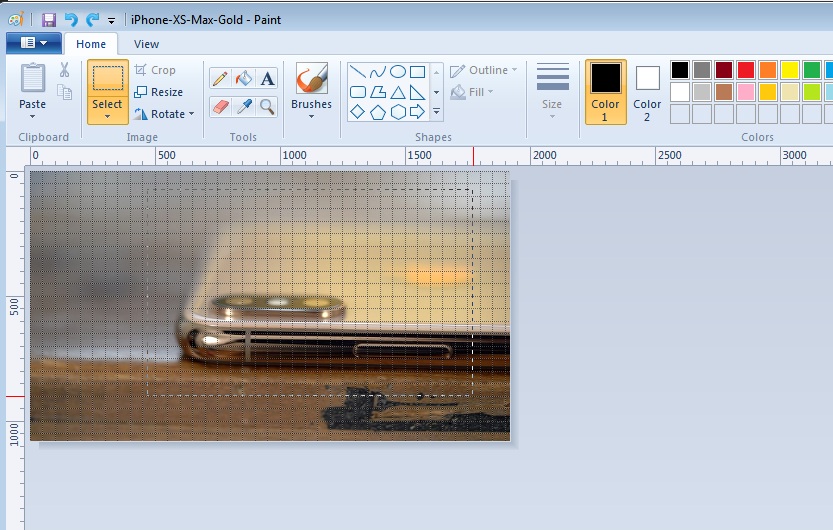
Task: Open the blue Paint file menu button
Action: click(x=34, y=43)
